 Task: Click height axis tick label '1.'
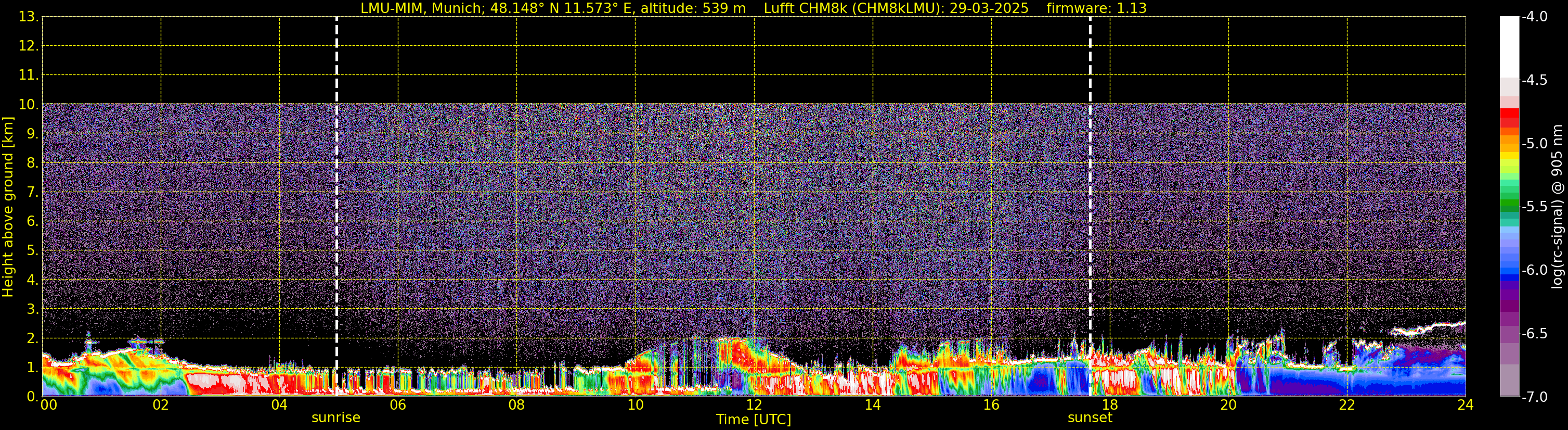click(x=33, y=367)
